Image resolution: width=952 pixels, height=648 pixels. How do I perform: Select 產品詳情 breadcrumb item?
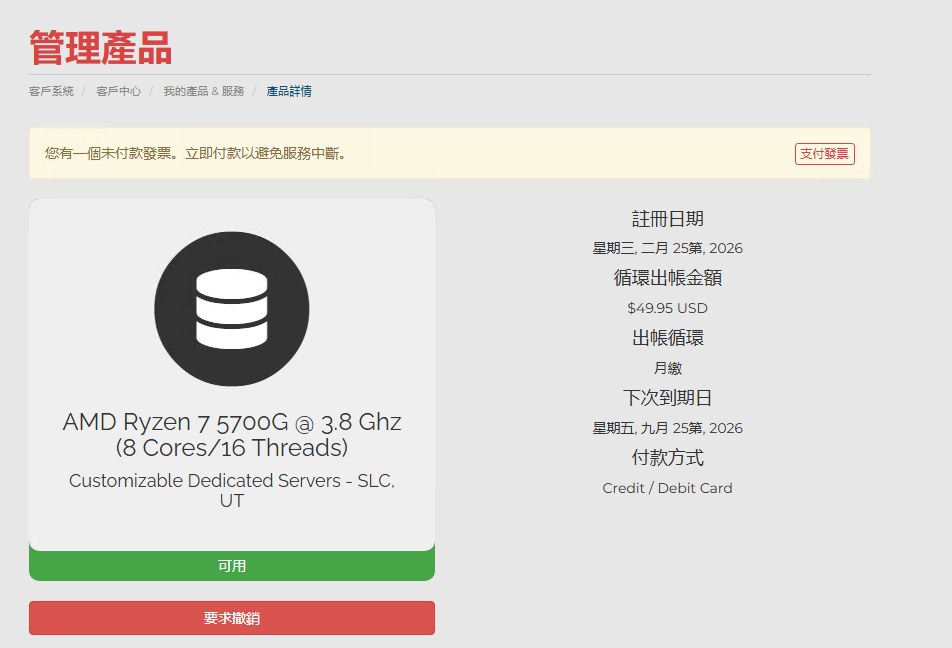tap(289, 91)
